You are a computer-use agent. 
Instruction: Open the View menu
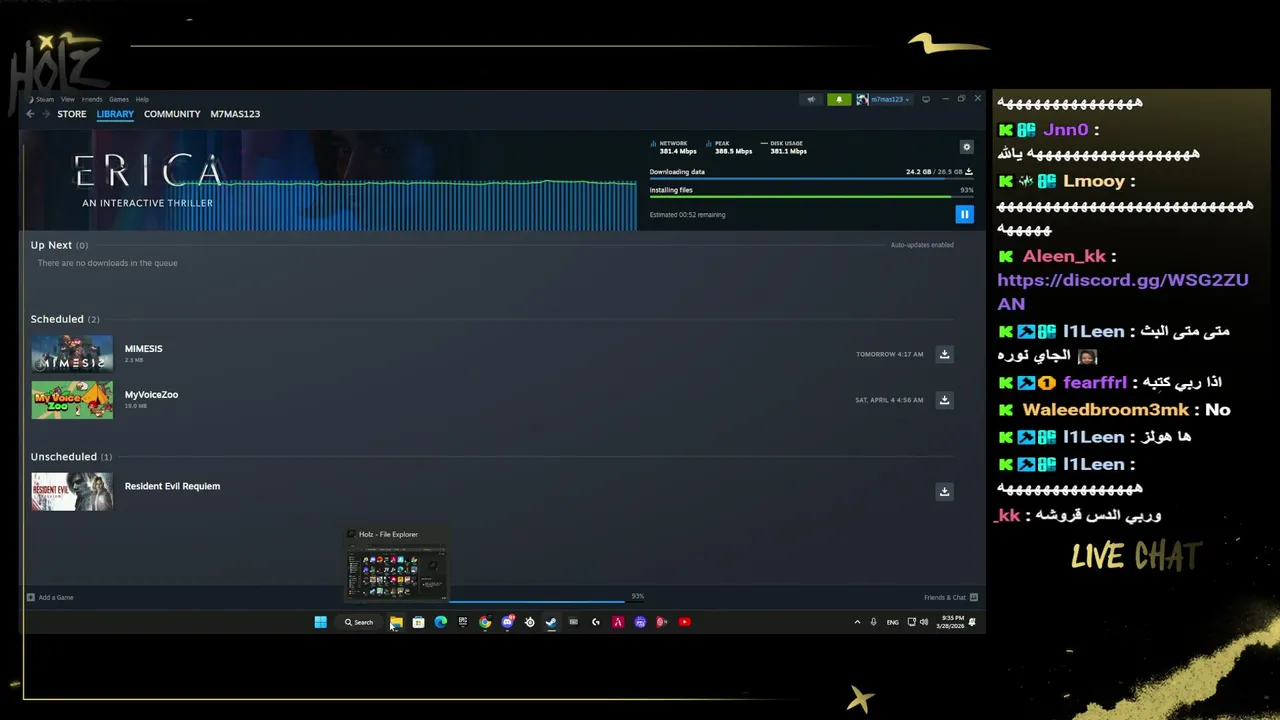pyautogui.click(x=67, y=99)
